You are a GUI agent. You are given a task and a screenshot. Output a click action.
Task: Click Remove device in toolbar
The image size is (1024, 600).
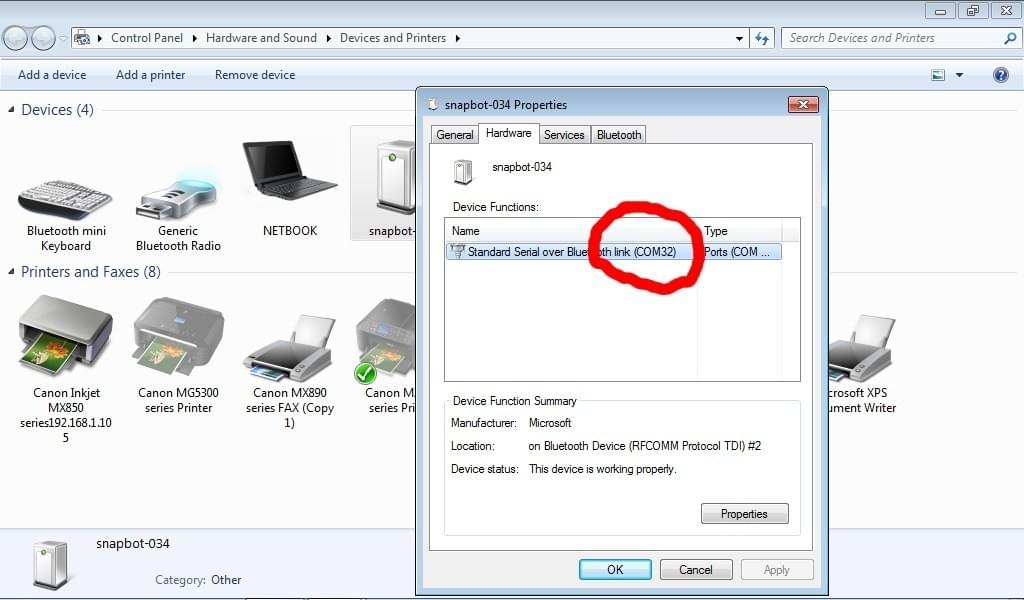point(255,75)
